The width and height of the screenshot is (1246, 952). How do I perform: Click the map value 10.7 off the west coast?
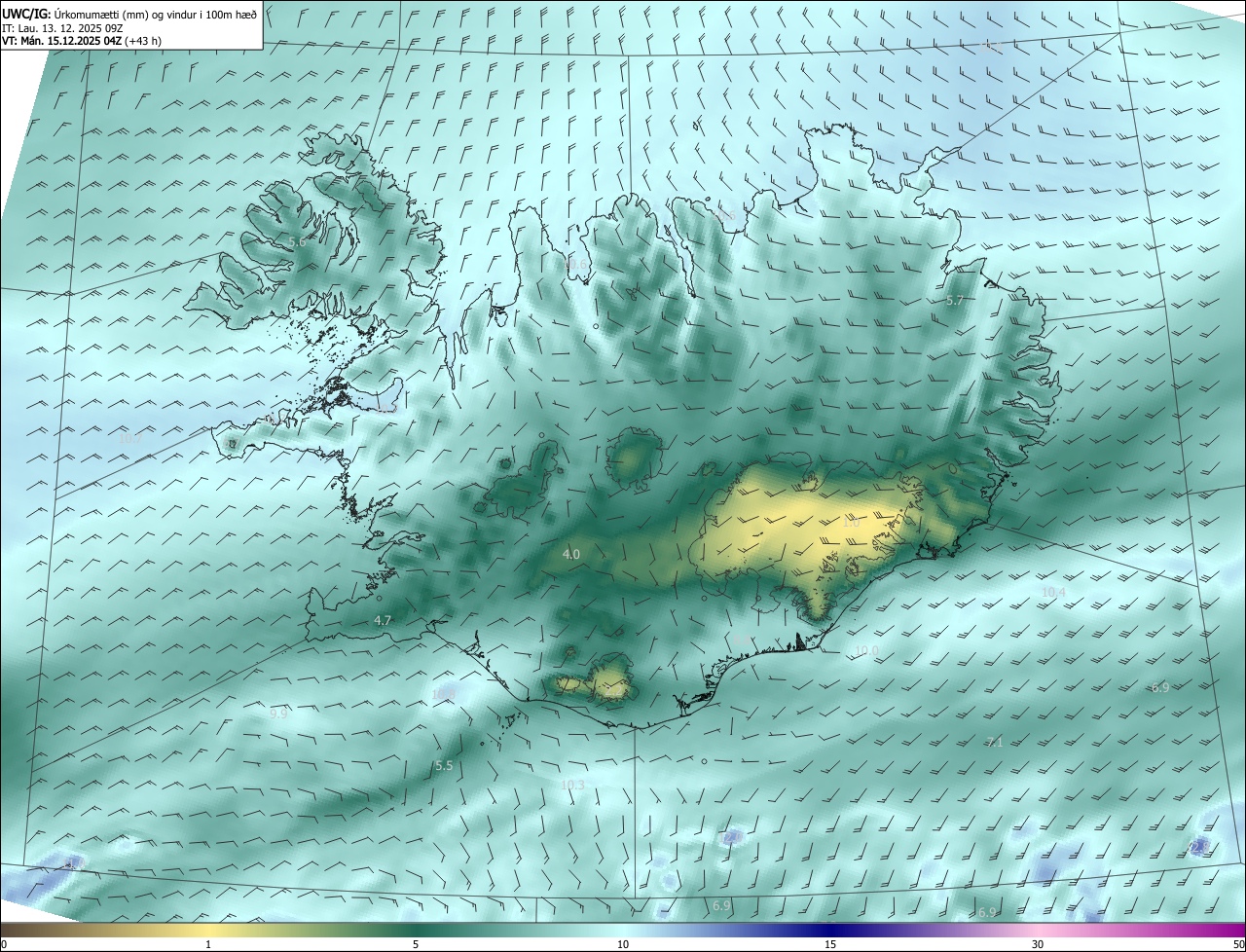129,438
